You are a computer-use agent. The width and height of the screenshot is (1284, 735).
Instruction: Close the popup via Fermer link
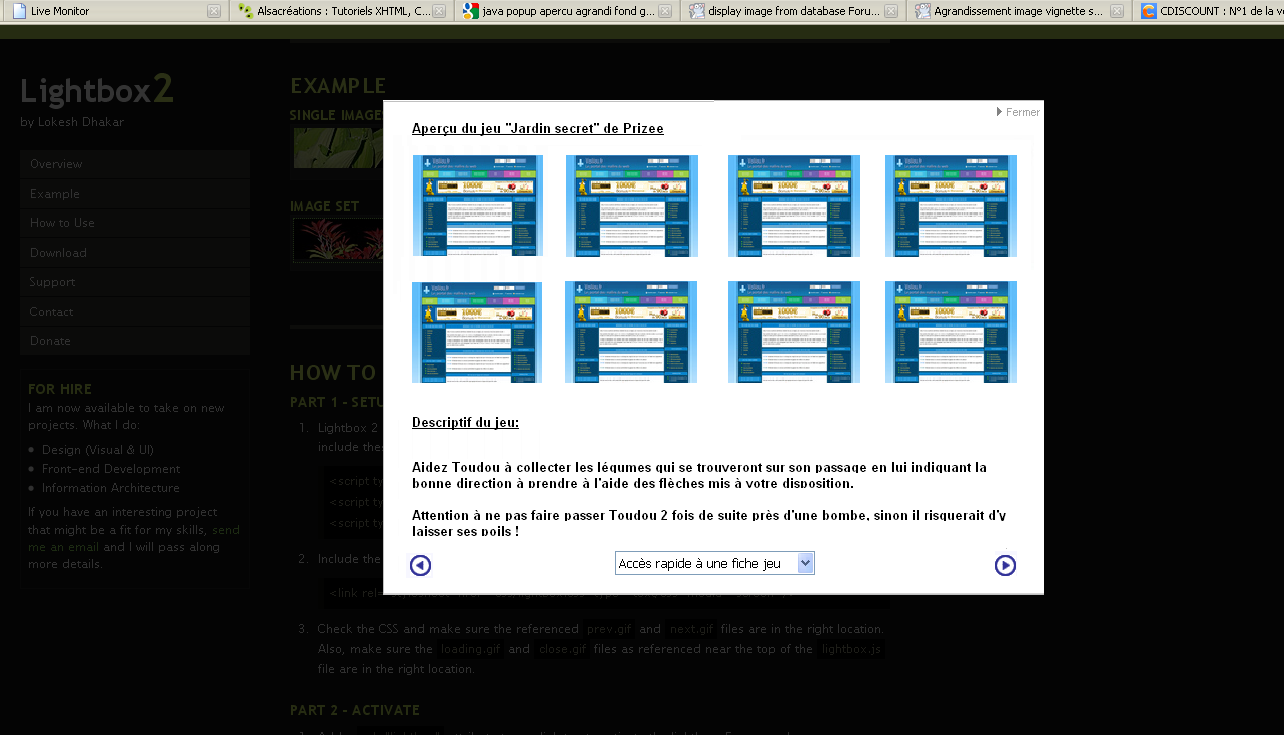pyautogui.click(x=1018, y=112)
